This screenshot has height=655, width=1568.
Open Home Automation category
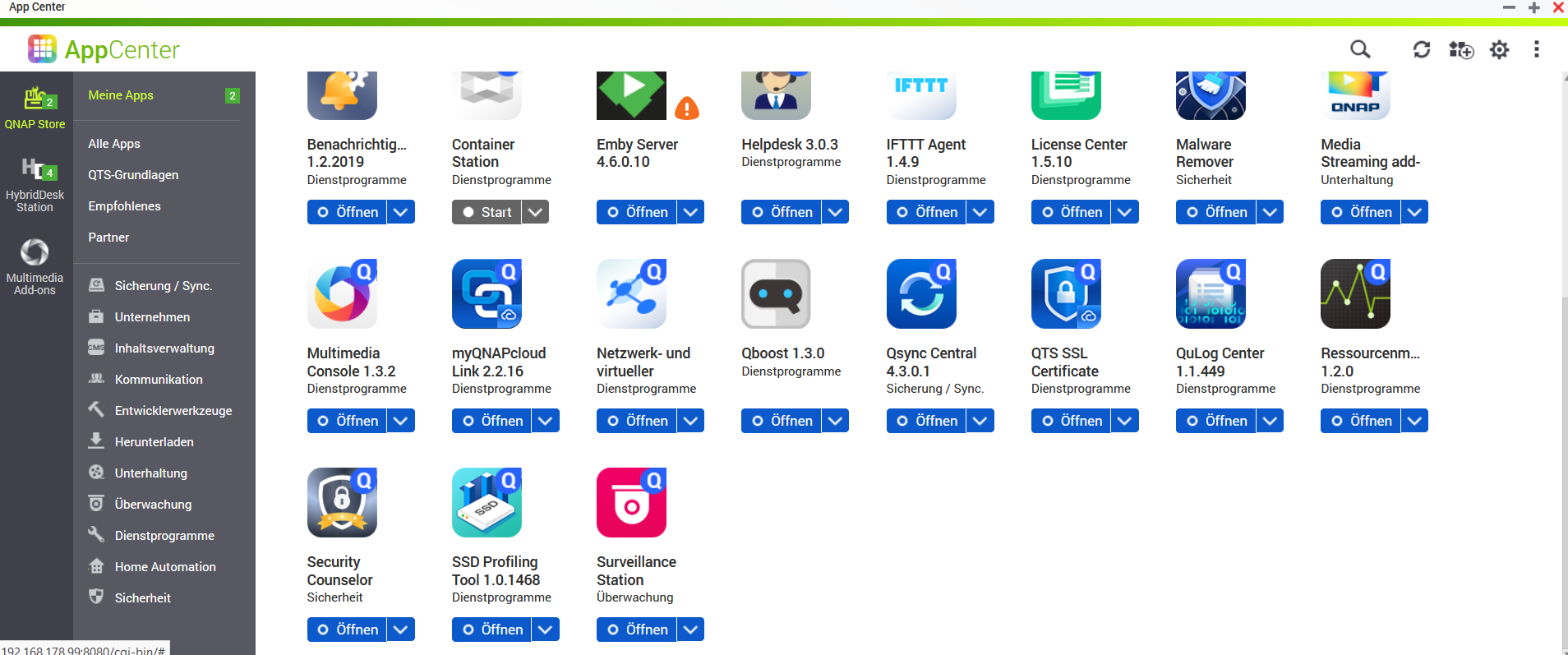[164, 567]
